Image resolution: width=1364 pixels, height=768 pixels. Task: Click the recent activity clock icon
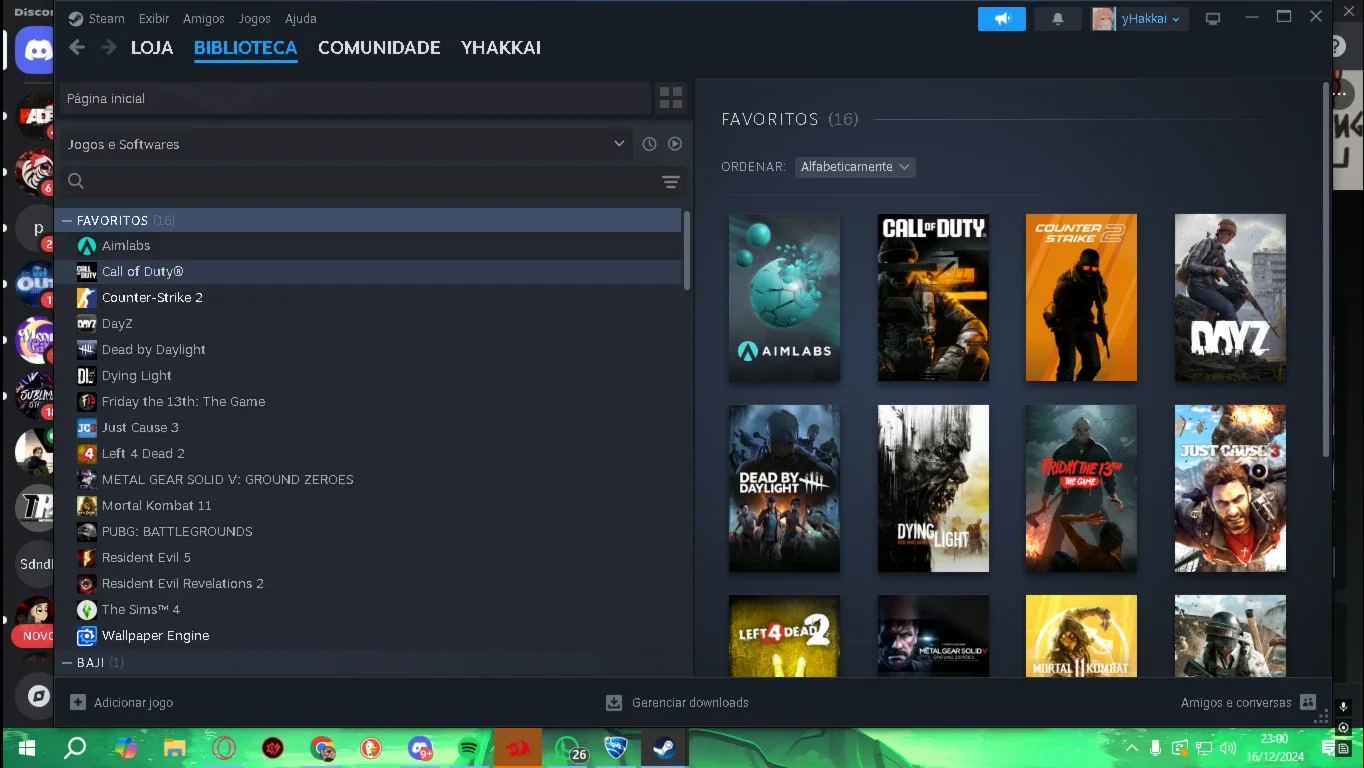click(649, 144)
